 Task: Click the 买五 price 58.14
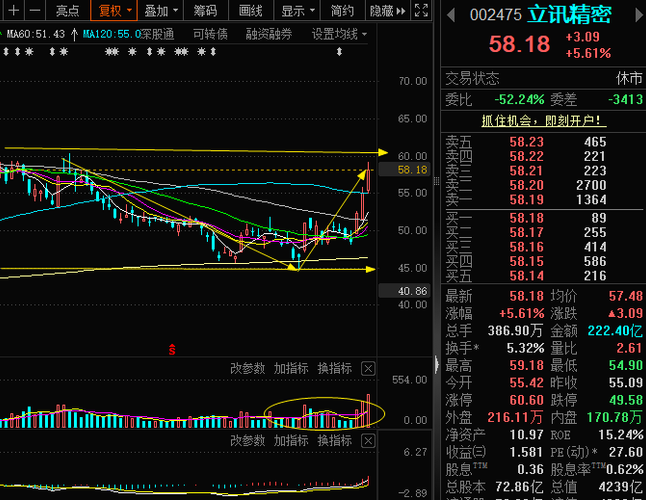527,276
